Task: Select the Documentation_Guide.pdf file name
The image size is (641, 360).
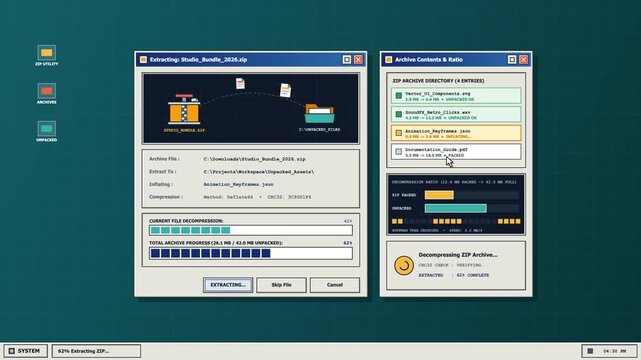Action: click(x=436, y=150)
